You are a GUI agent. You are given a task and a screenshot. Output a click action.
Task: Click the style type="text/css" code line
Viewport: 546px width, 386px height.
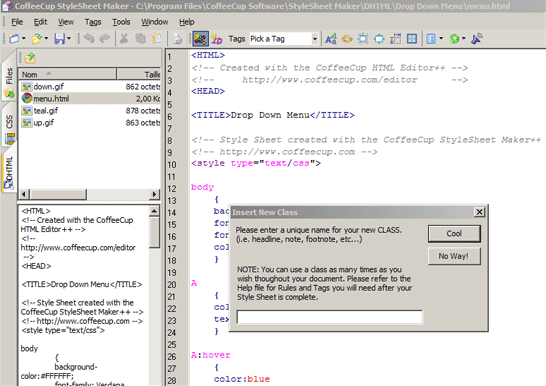click(x=256, y=163)
